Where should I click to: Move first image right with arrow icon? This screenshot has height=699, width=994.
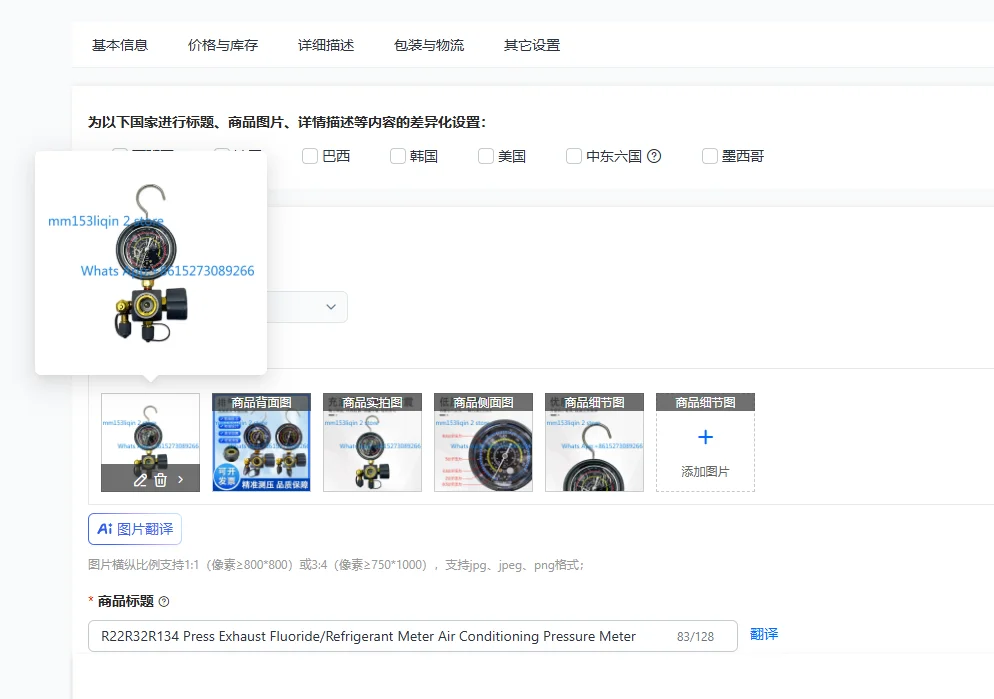pyautogui.click(x=181, y=480)
